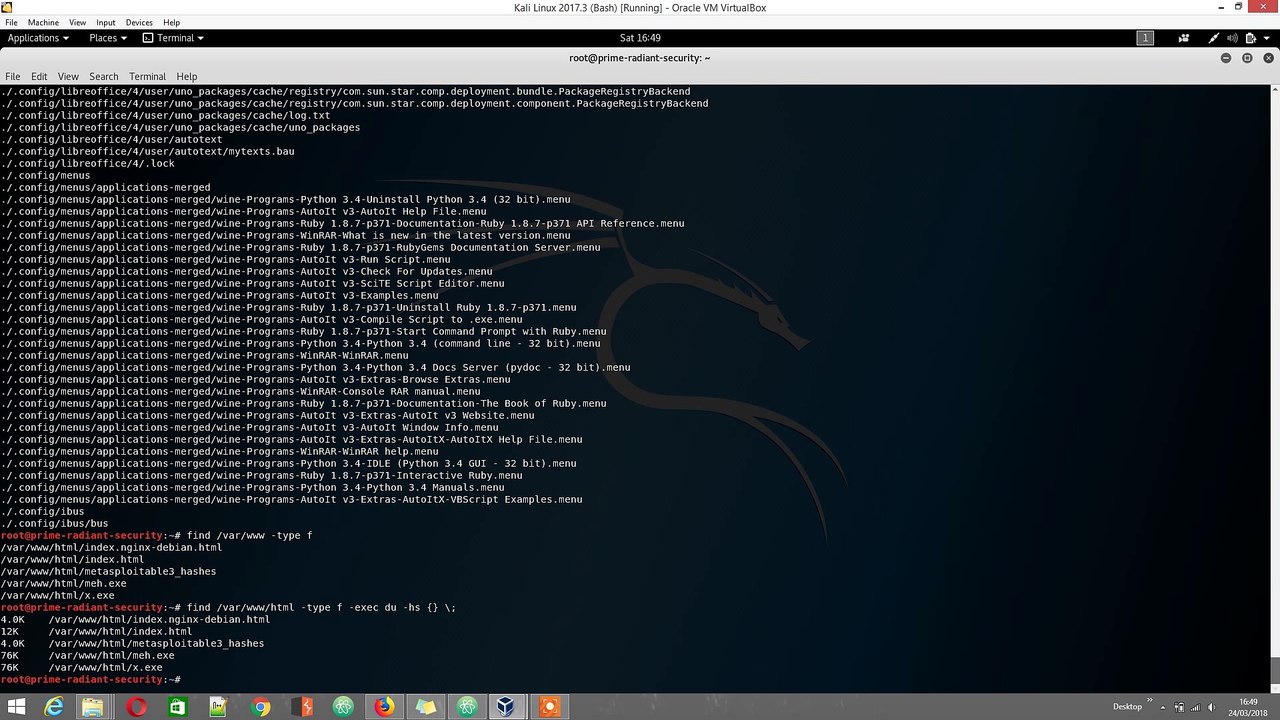Open the Kali Places menu
Screen dimensions: 1280x720
tap(108, 38)
